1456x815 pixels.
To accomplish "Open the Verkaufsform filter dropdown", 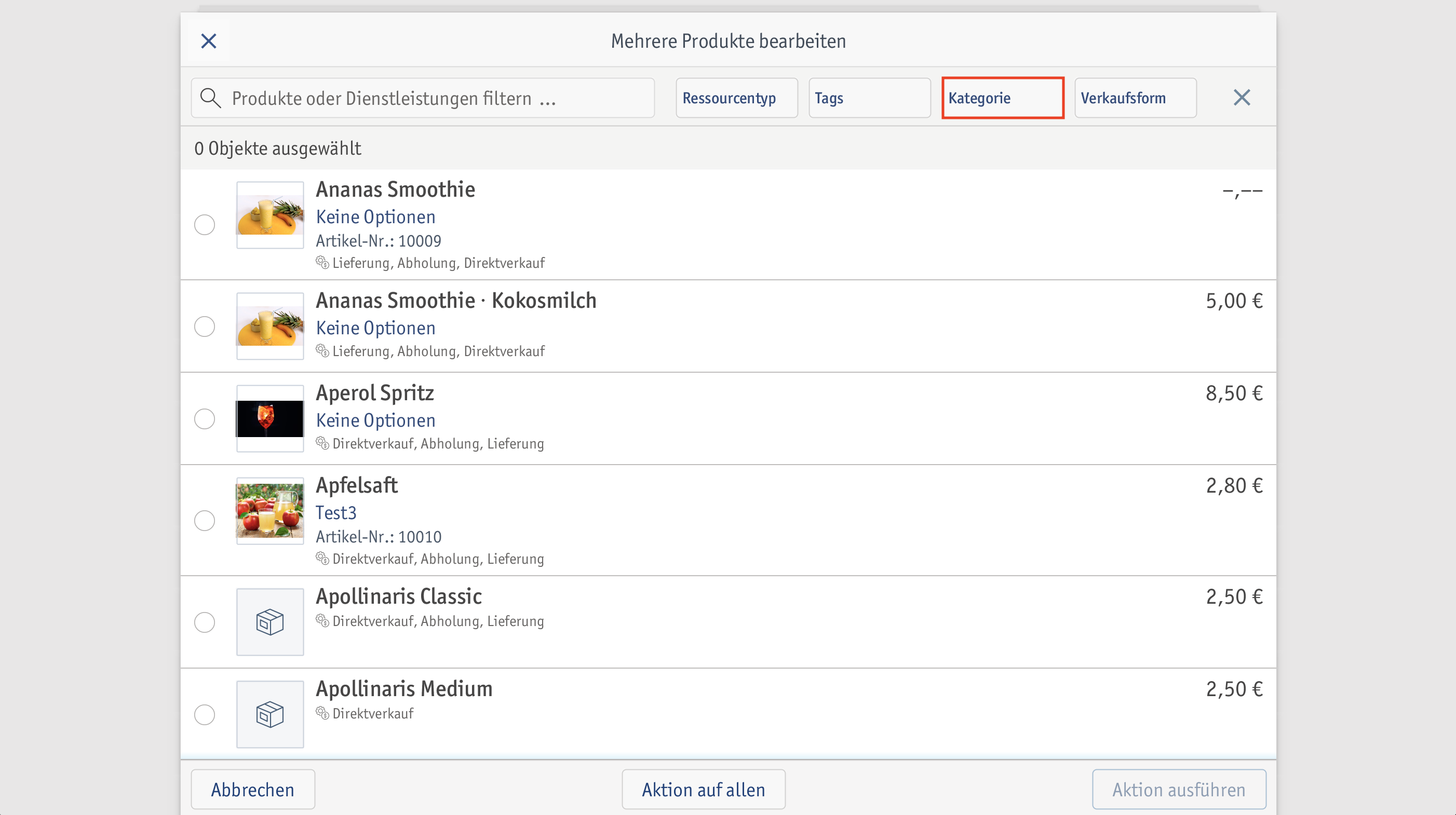I will 1135,98.
